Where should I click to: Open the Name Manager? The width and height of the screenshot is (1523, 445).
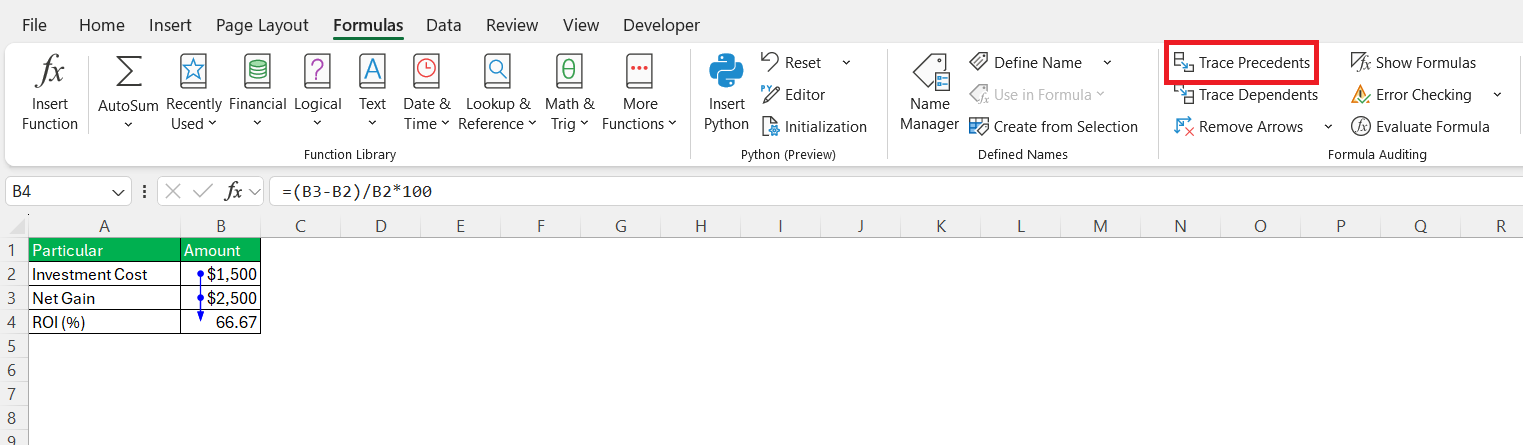929,94
